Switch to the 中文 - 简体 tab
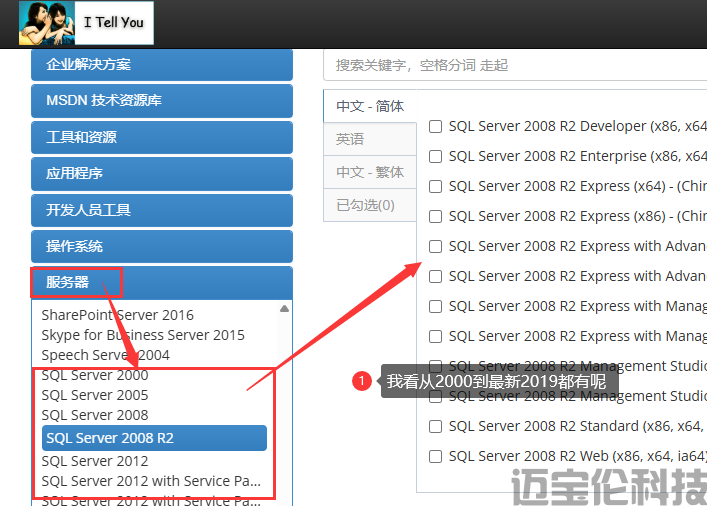707x506 pixels. [x=370, y=106]
